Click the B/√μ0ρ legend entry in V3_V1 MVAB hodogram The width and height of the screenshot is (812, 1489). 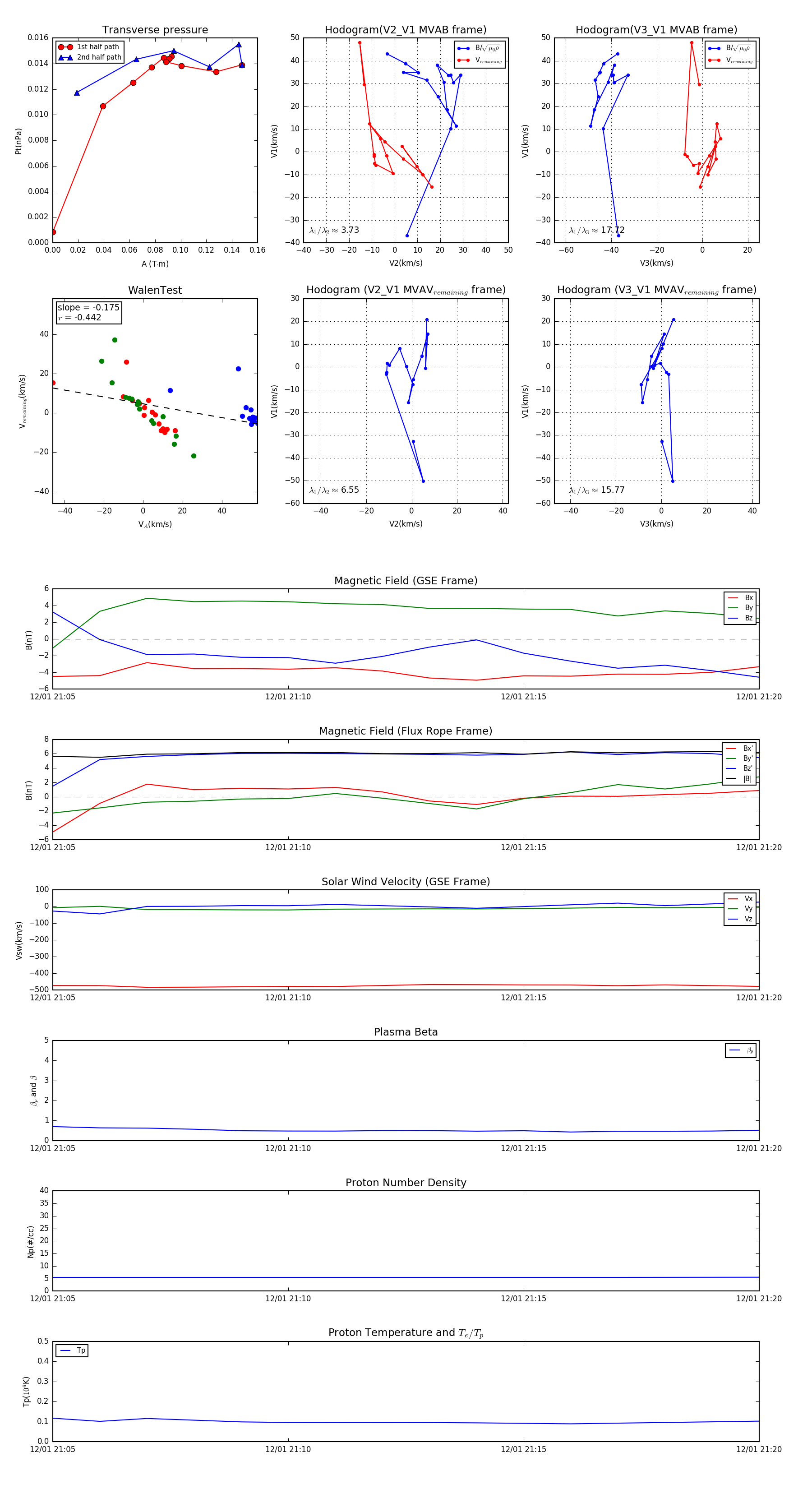(730, 48)
